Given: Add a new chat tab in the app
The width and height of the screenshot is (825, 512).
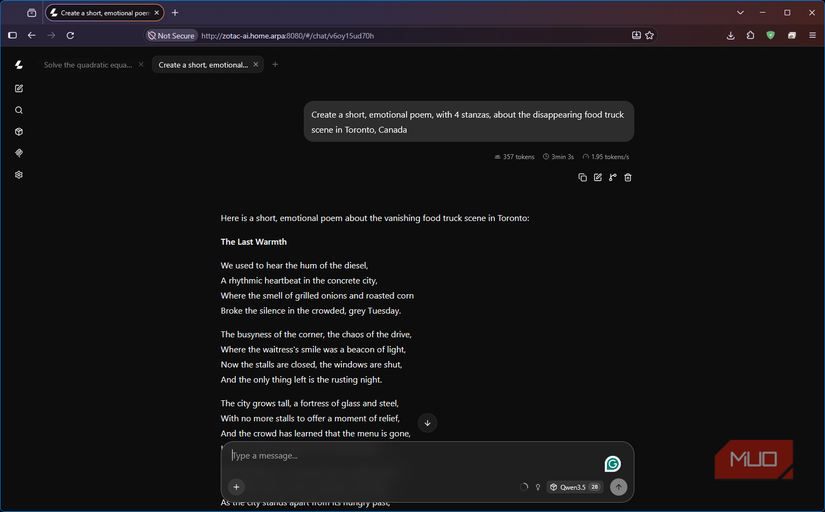Looking at the screenshot, I should coord(275,64).
